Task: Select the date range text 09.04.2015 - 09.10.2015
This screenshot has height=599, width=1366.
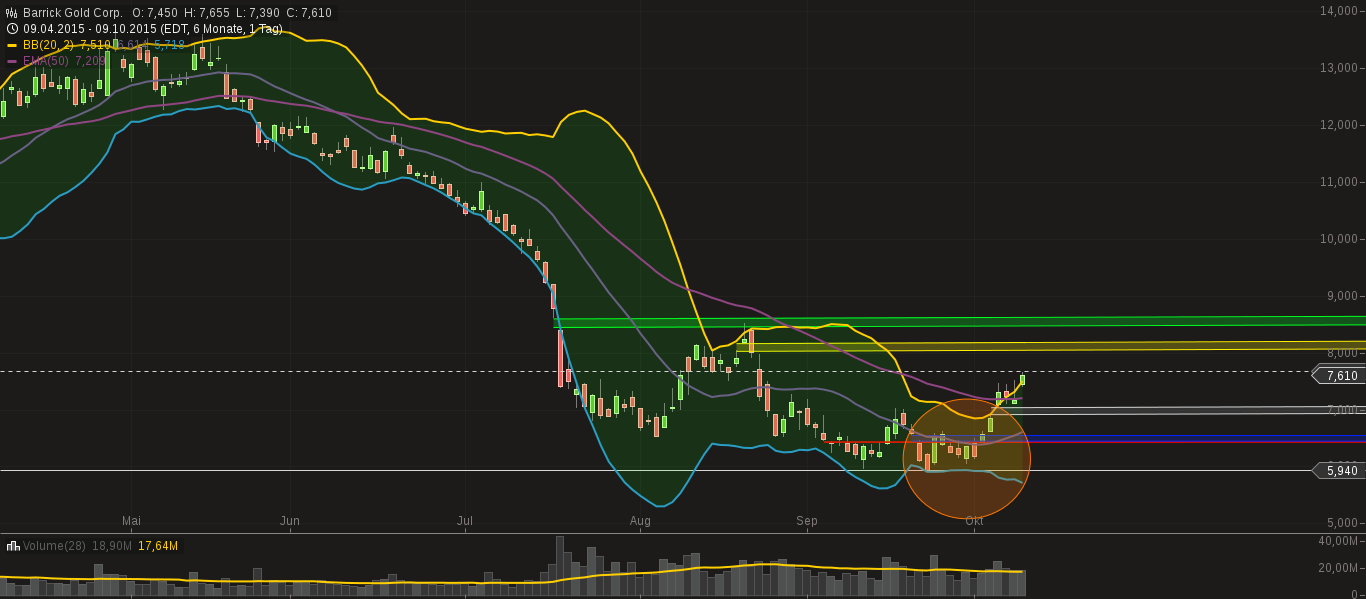Action: pos(90,28)
